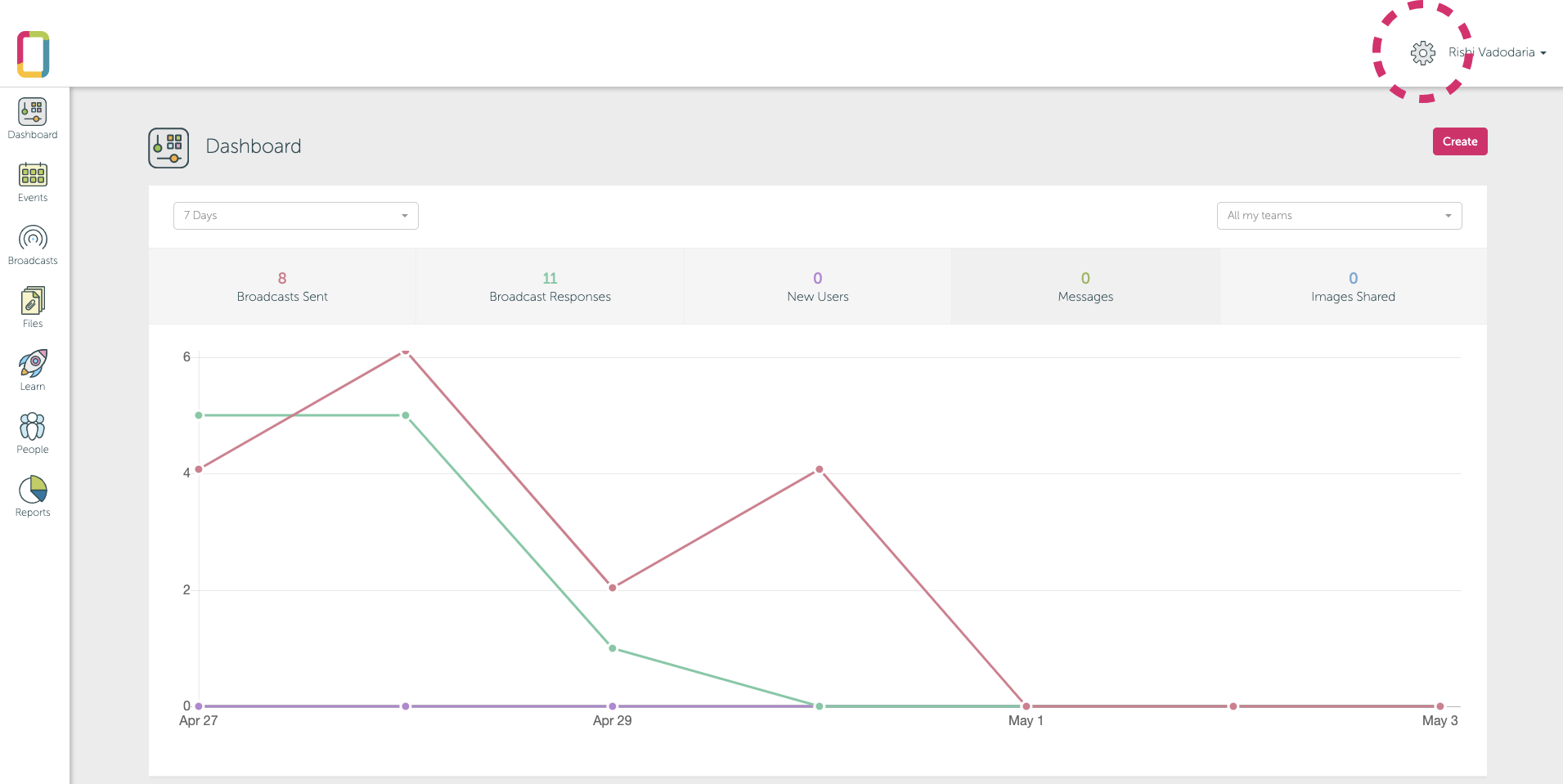
Task: Click the red data point at value 6
Action: (x=406, y=352)
